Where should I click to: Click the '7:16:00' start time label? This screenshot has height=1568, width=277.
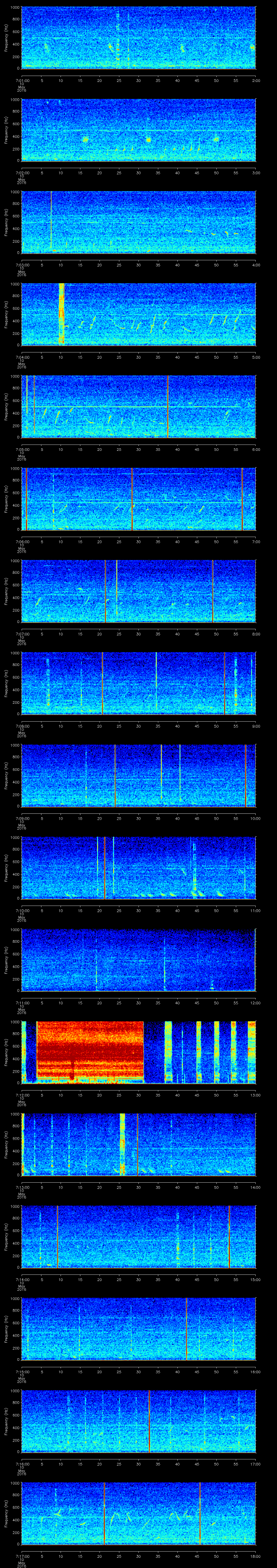click(22, 1464)
